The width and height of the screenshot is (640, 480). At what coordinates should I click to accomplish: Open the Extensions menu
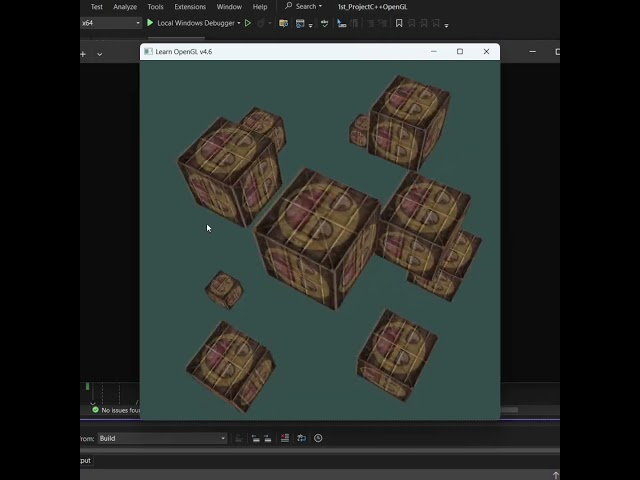(190, 7)
